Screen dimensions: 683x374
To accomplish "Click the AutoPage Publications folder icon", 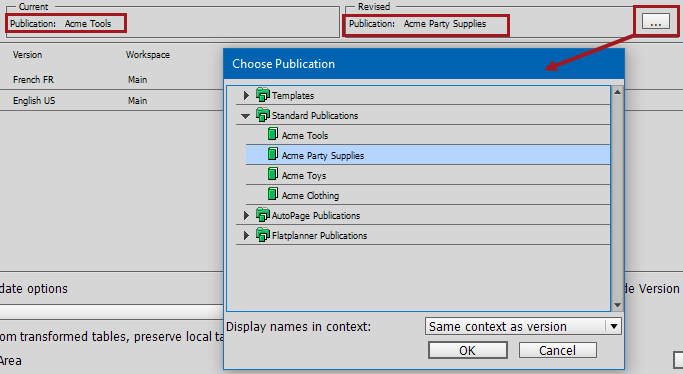I will click(263, 215).
